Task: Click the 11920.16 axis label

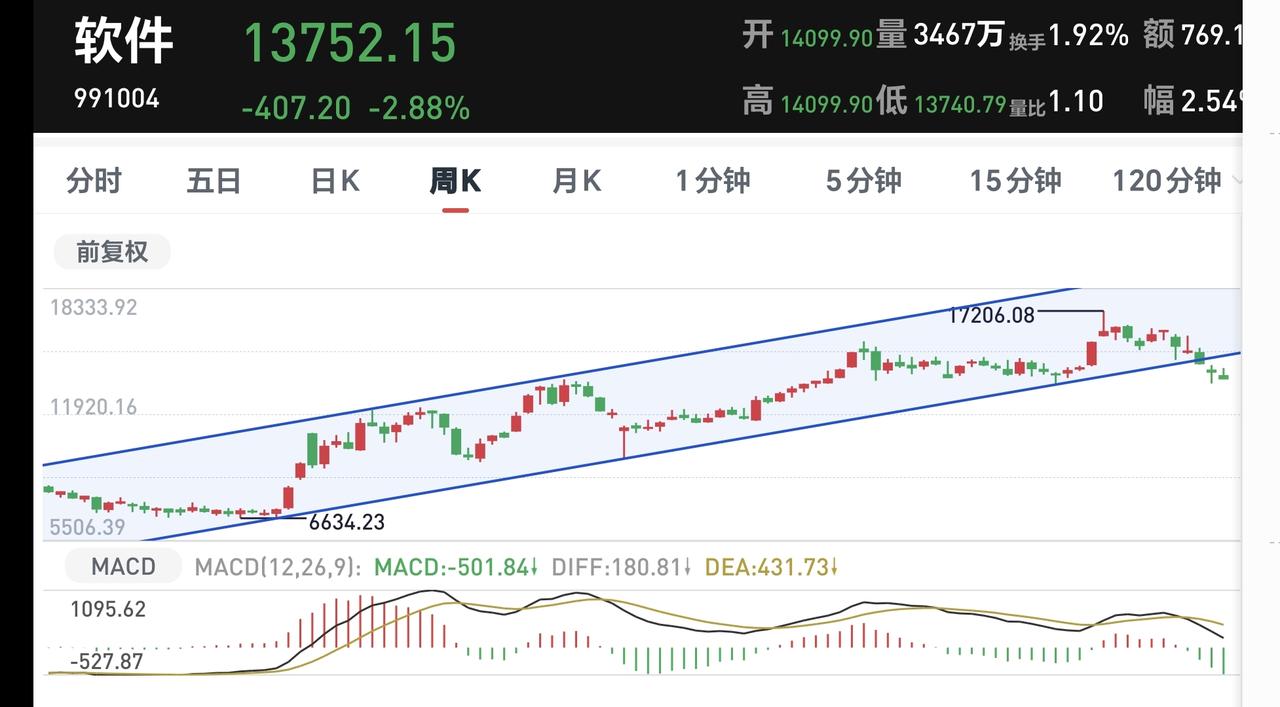Action: tap(93, 407)
